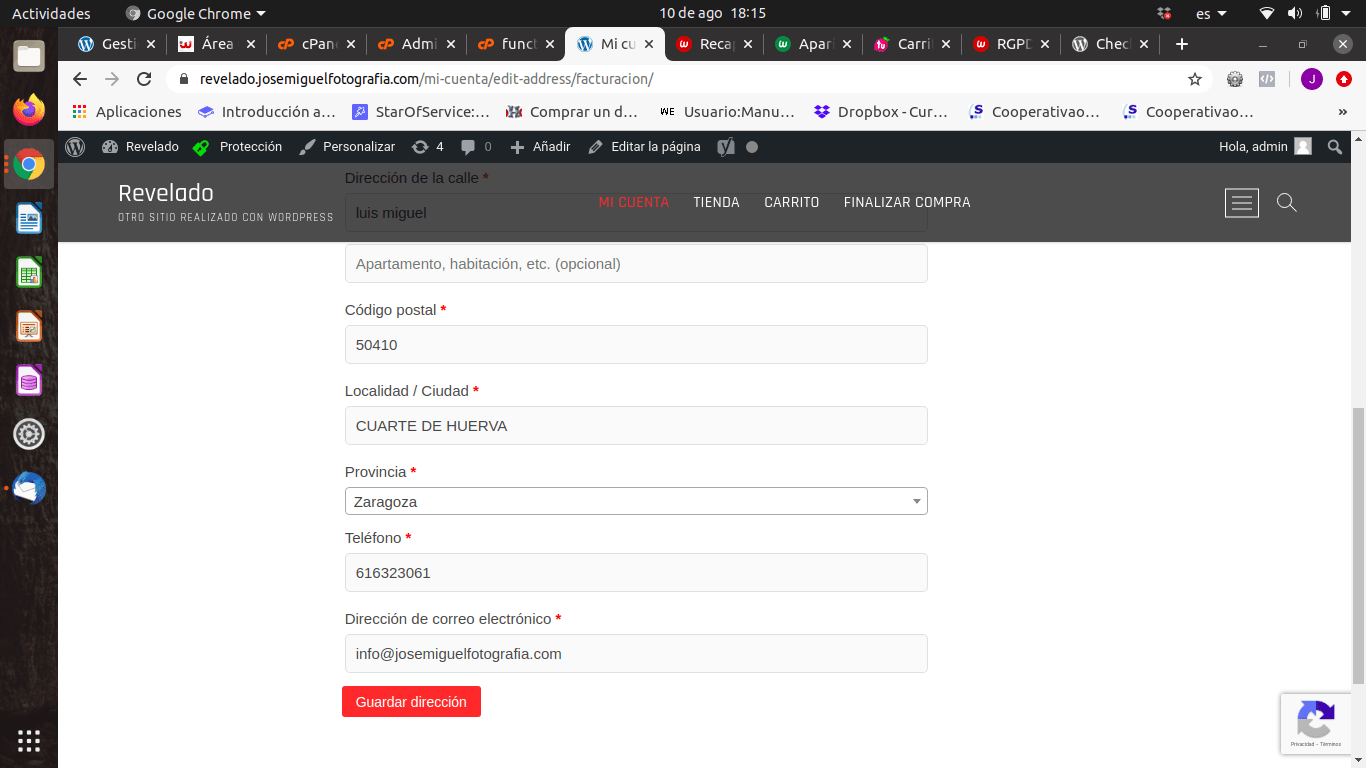Open comments bubble in WordPress admin bar
This screenshot has width=1366, height=768.
coord(476,147)
